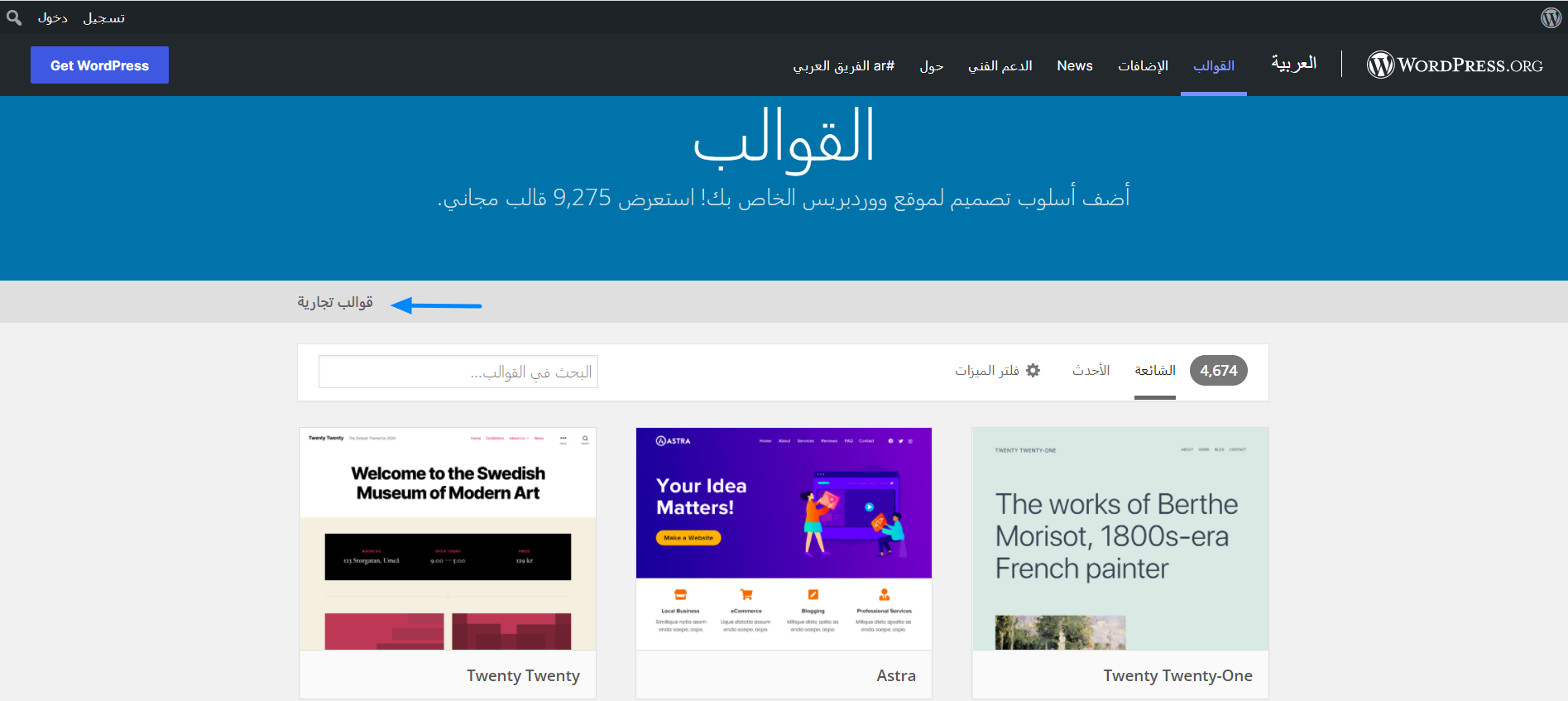Open the #ar الفريق العربي menu item
This screenshot has height=701, width=1568.
[x=844, y=65]
